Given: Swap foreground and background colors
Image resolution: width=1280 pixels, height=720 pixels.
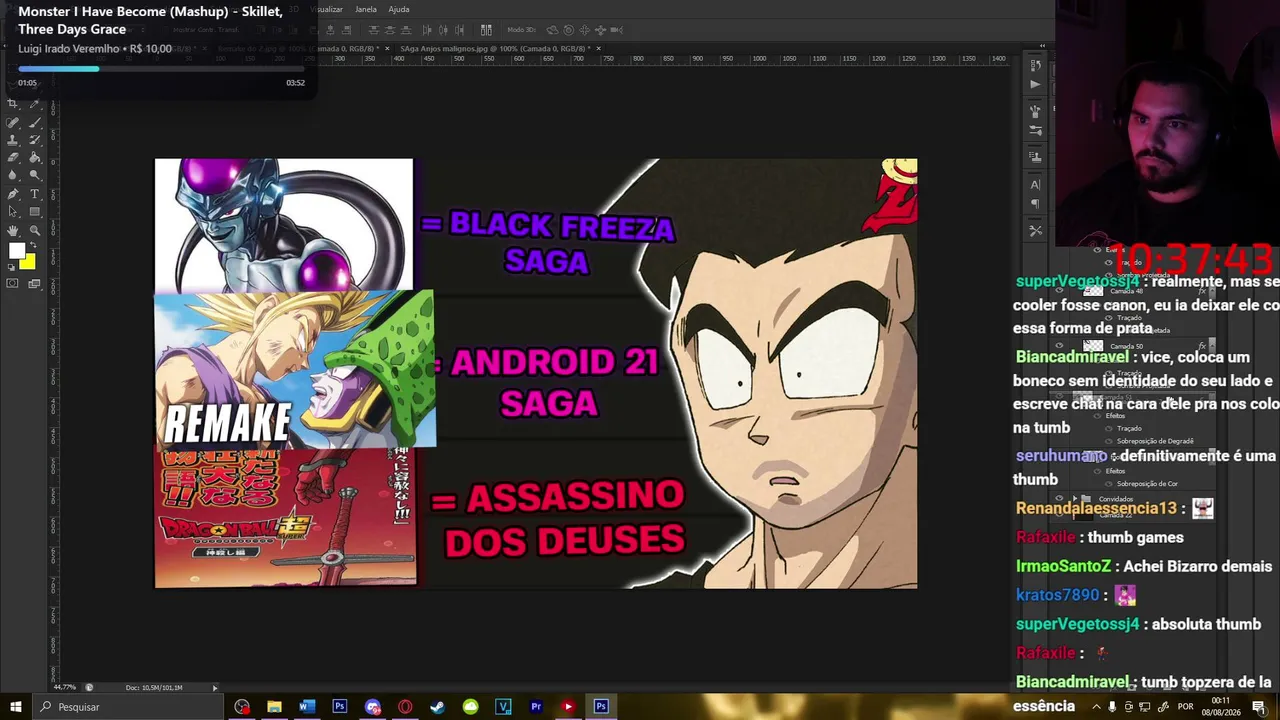Looking at the screenshot, I should coord(34,245).
